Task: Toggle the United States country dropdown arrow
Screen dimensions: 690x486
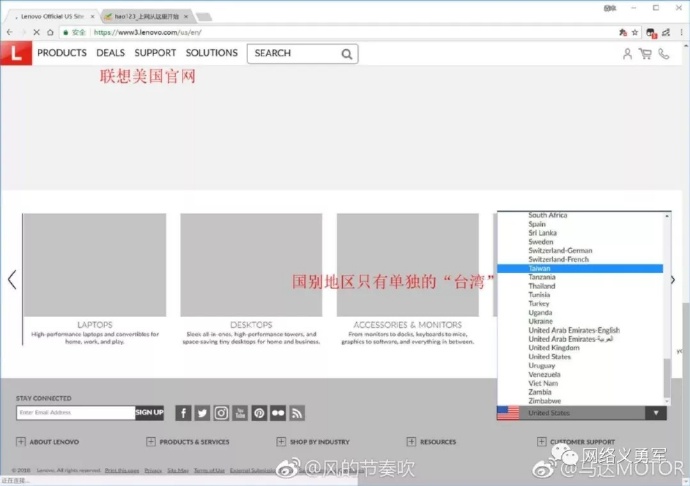Action: [656, 413]
